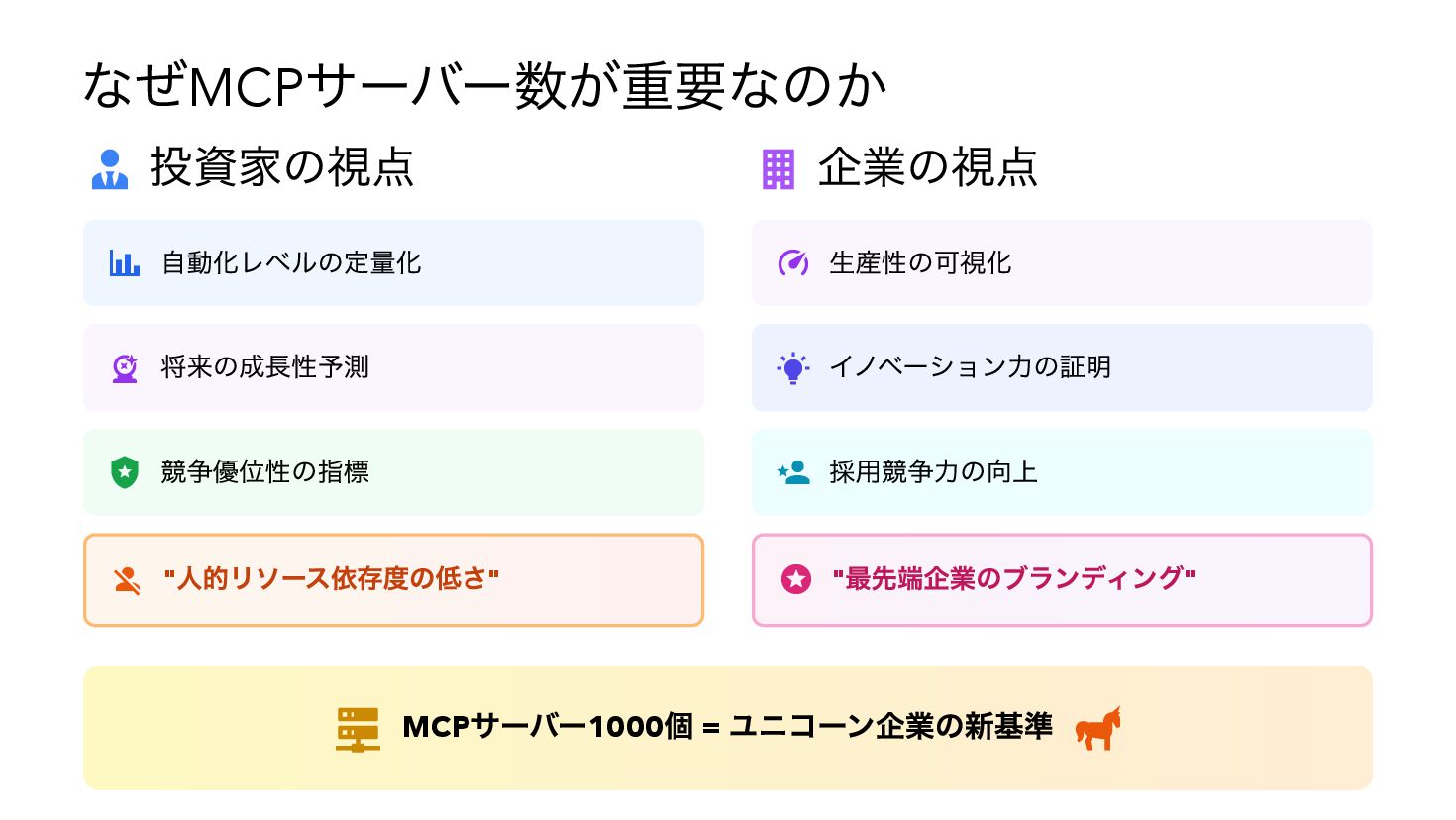Click the なぜMCPサーバー数が重要なのか title
The height and width of the screenshot is (820, 1456).
(484, 85)
